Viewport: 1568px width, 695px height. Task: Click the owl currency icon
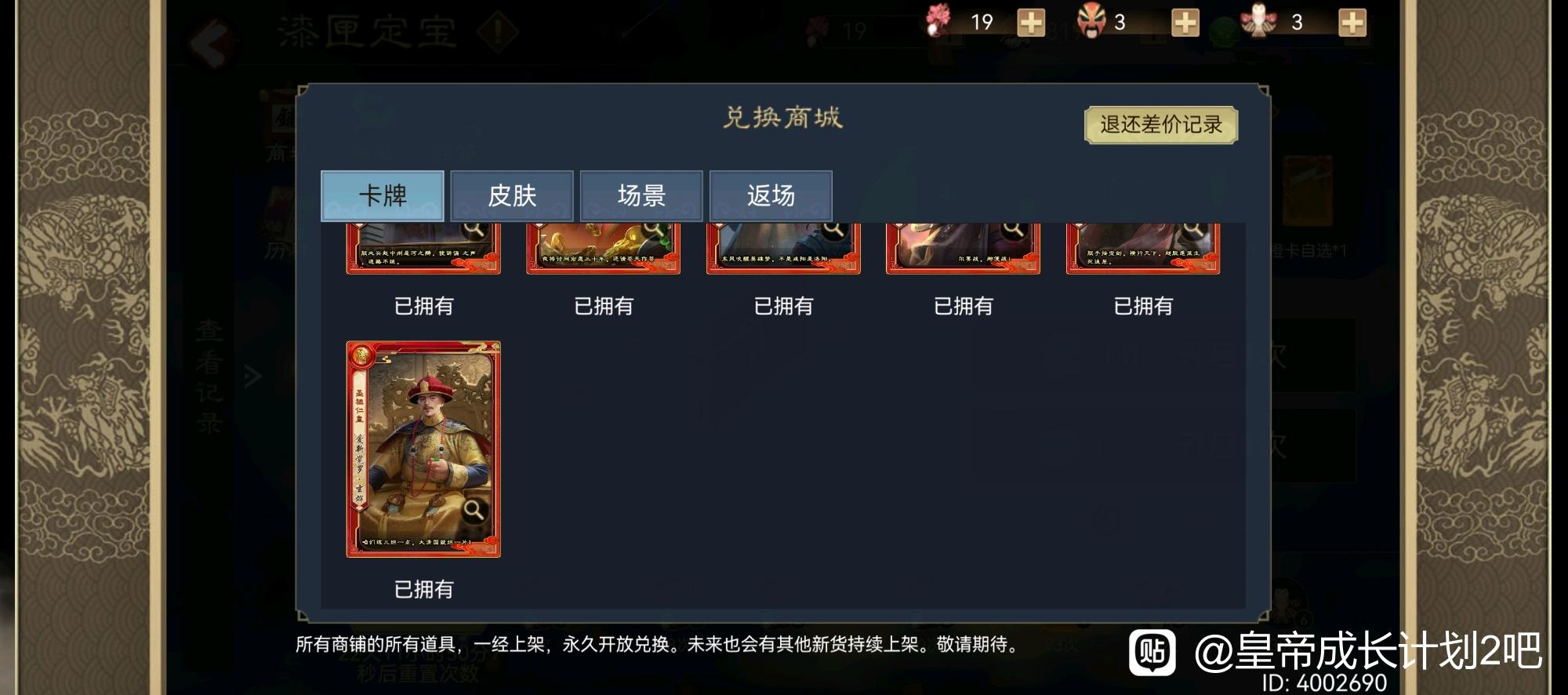coord(1259,21)
